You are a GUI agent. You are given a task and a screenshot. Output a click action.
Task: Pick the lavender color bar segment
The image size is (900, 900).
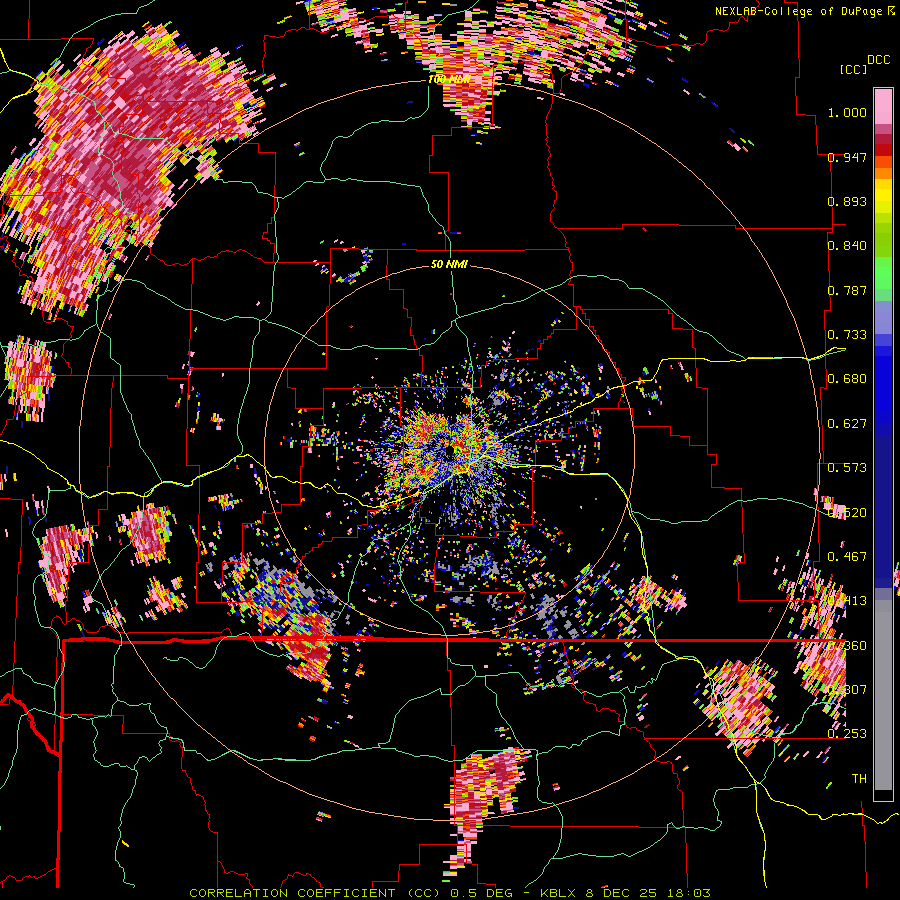click(x=883, y=317)
